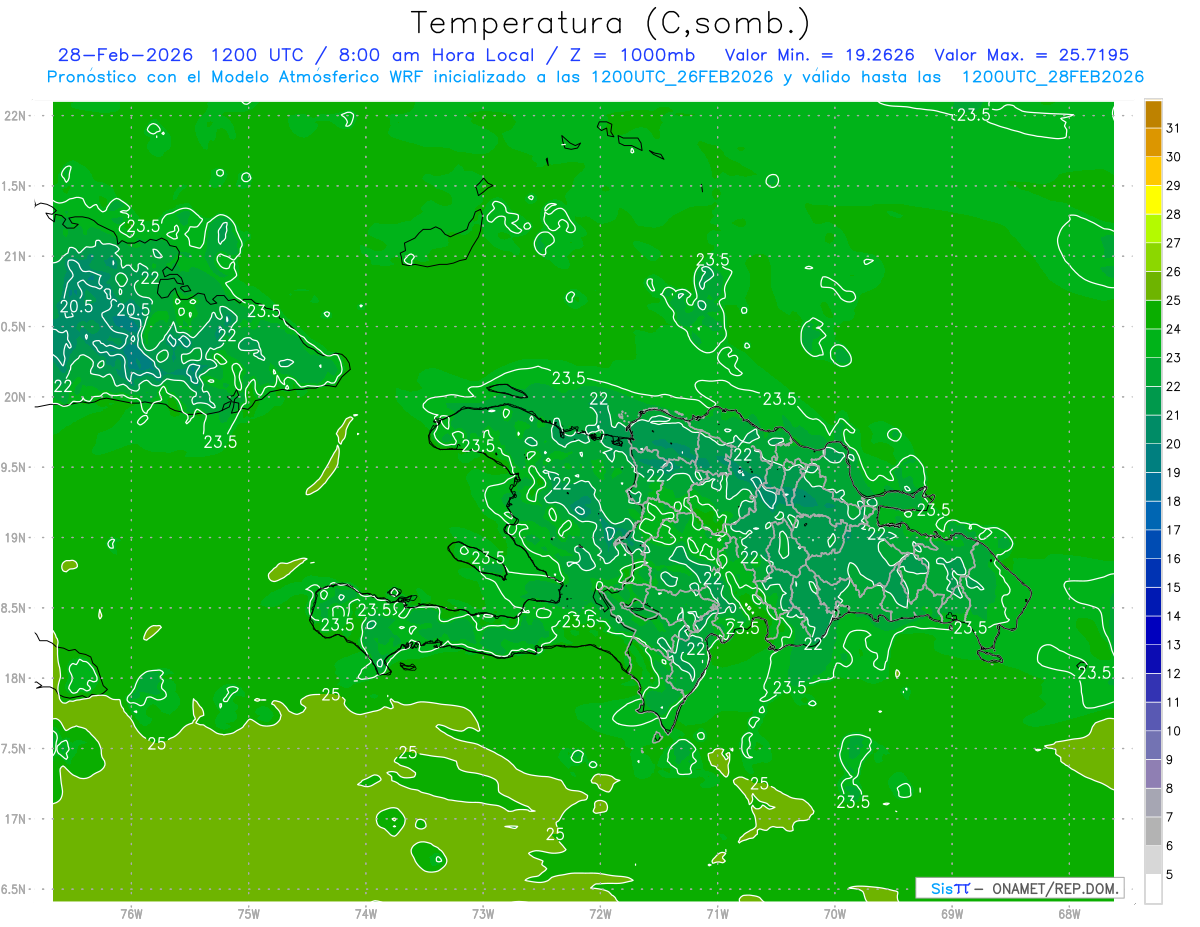The image size is (1200, 927).
Task: Click the "18N" latitude axis label
Action: 16,679
